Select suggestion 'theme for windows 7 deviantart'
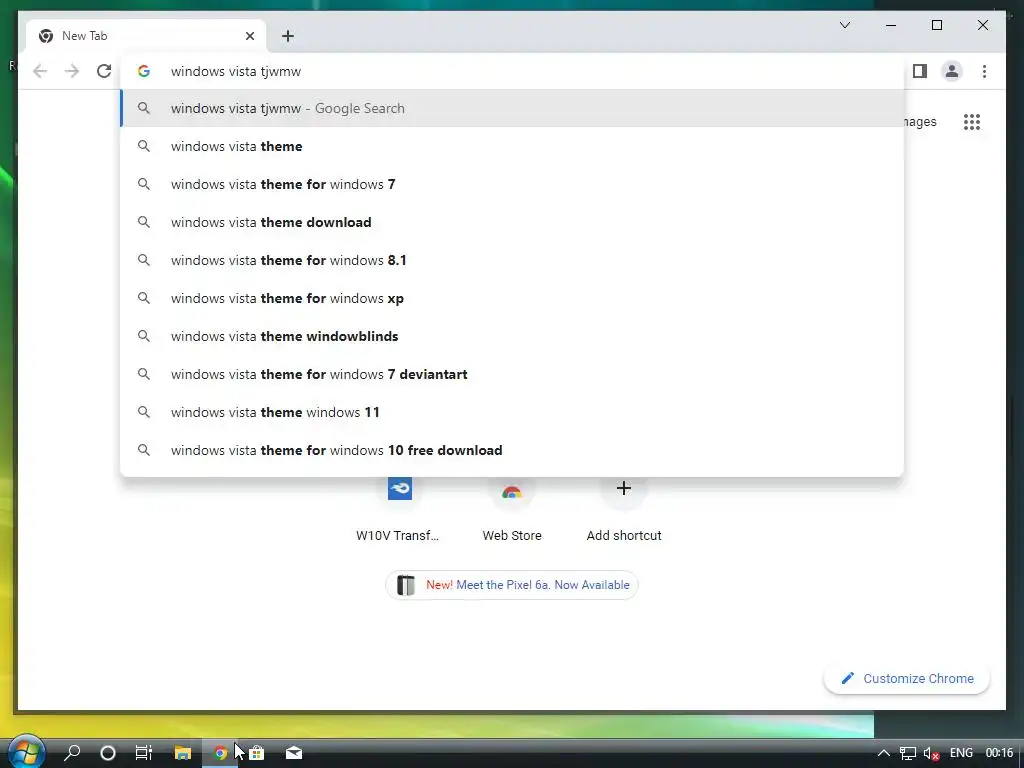 click(x=513, y=374)
